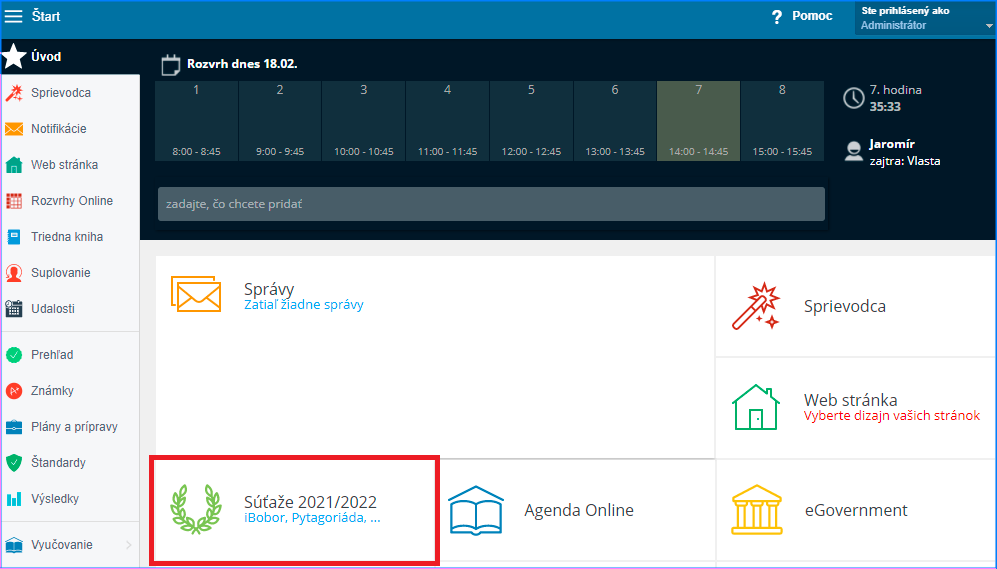Click the 'Súťaže 2021/2022' title

pyautogui.click(x=310, y=502)
